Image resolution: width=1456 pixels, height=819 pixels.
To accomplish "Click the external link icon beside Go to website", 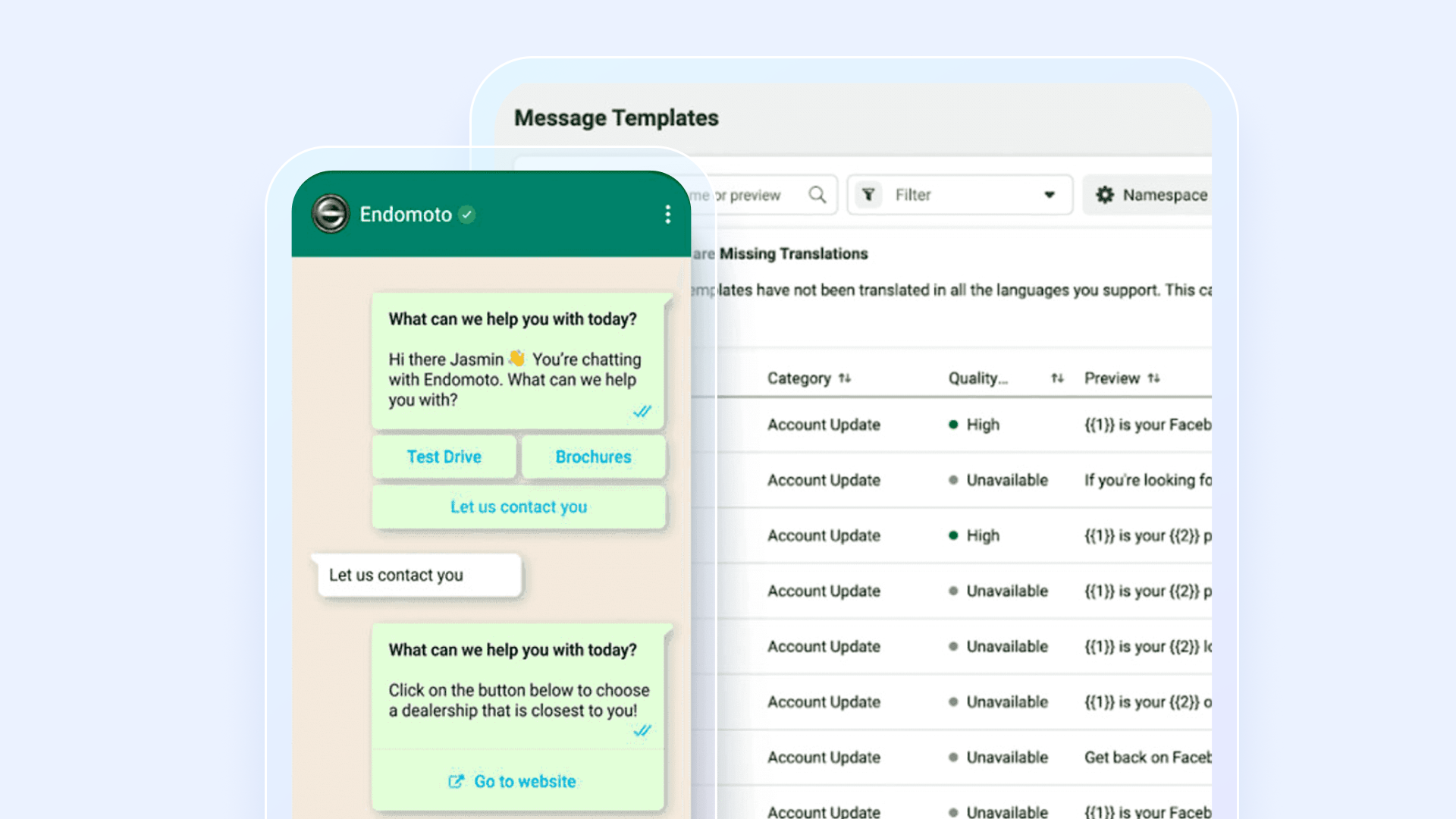I will coord(456,781).
